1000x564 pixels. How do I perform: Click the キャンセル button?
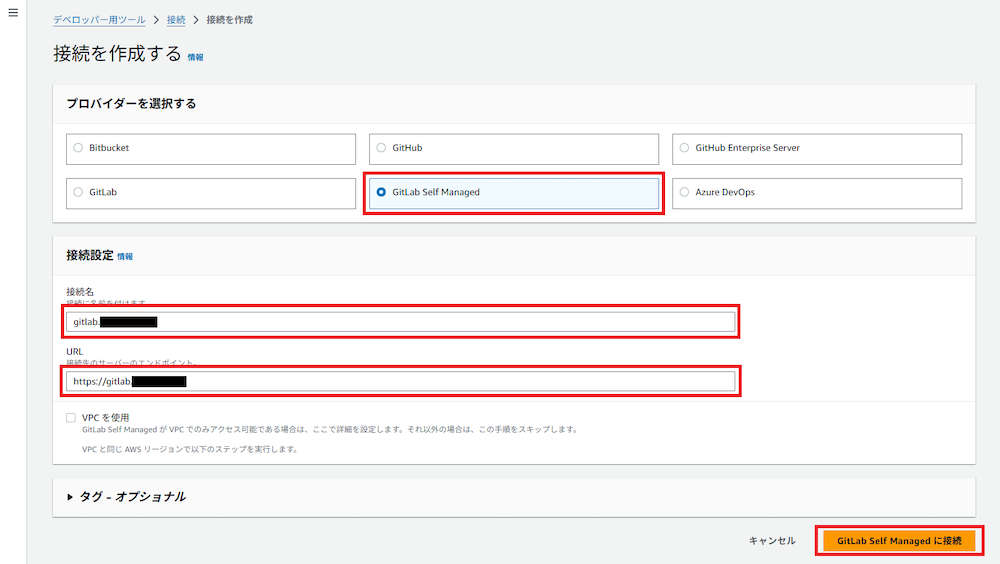[x=772, y=540]
